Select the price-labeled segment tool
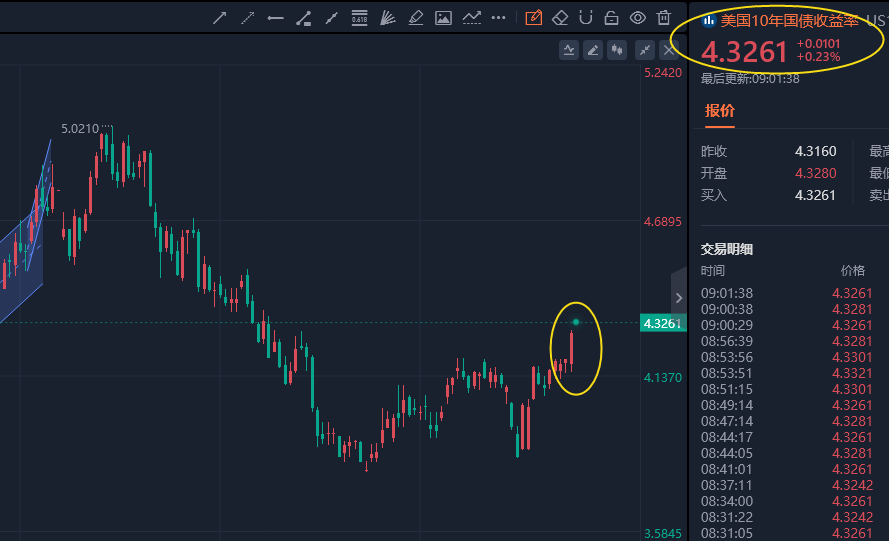The height and width of the screenshot is (541, 889). [x=303, y=18]
